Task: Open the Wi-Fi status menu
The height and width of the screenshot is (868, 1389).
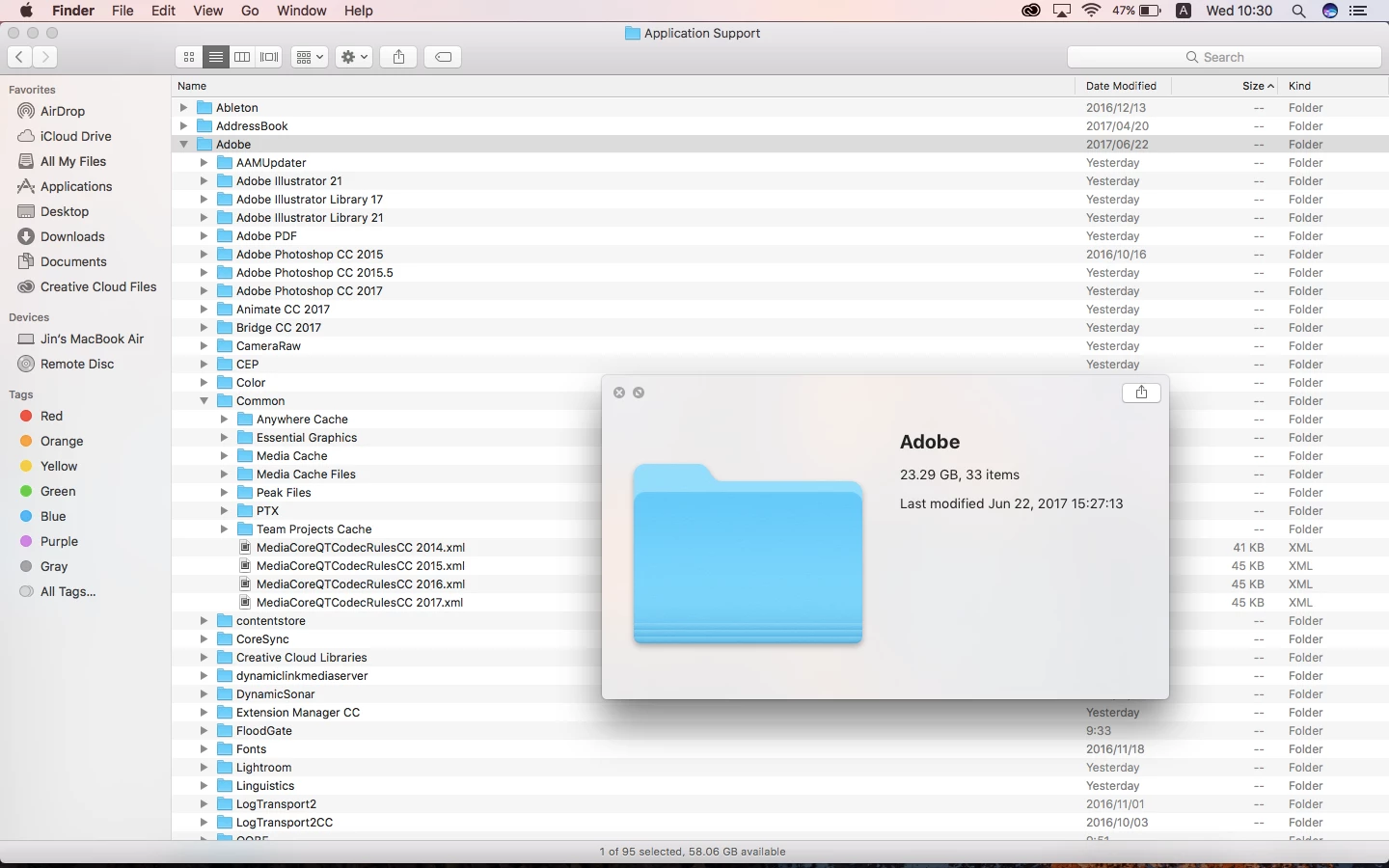Action: click(1092, 11)
